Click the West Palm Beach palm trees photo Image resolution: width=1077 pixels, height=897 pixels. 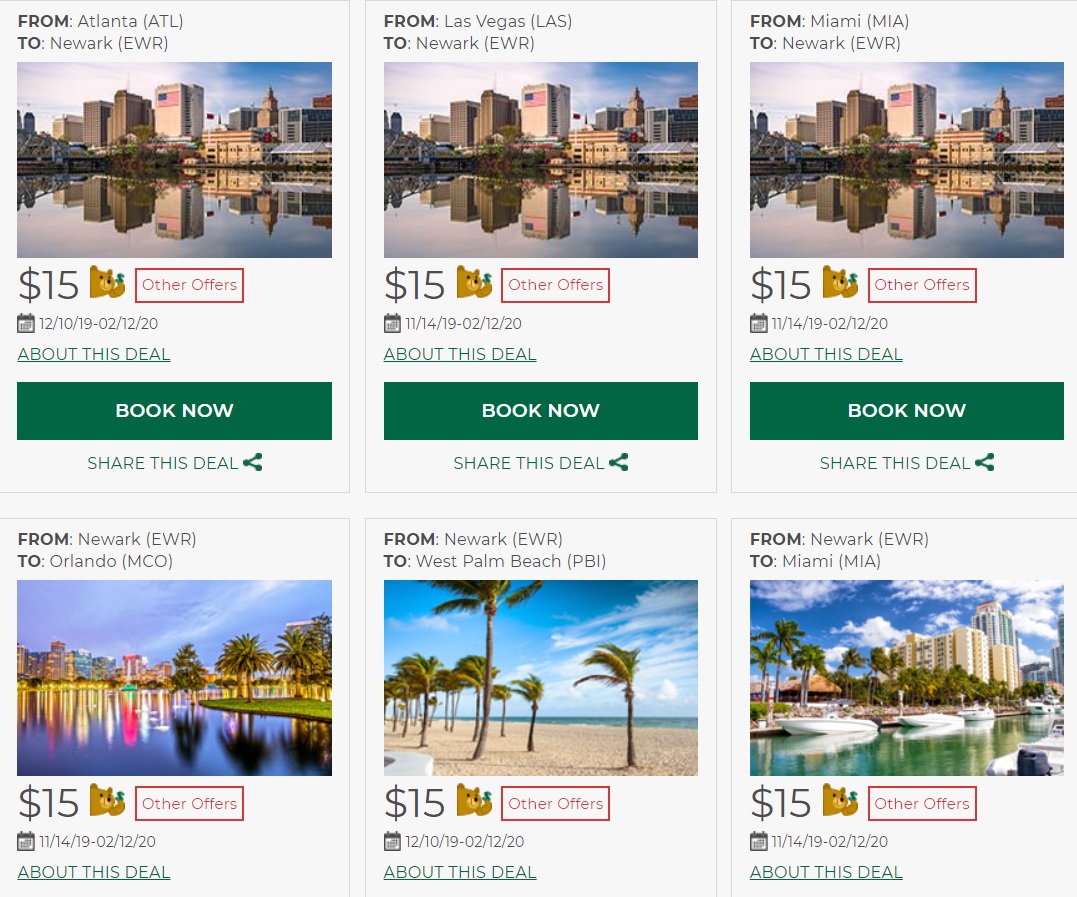pyautogui.click(x=541, y=678)
